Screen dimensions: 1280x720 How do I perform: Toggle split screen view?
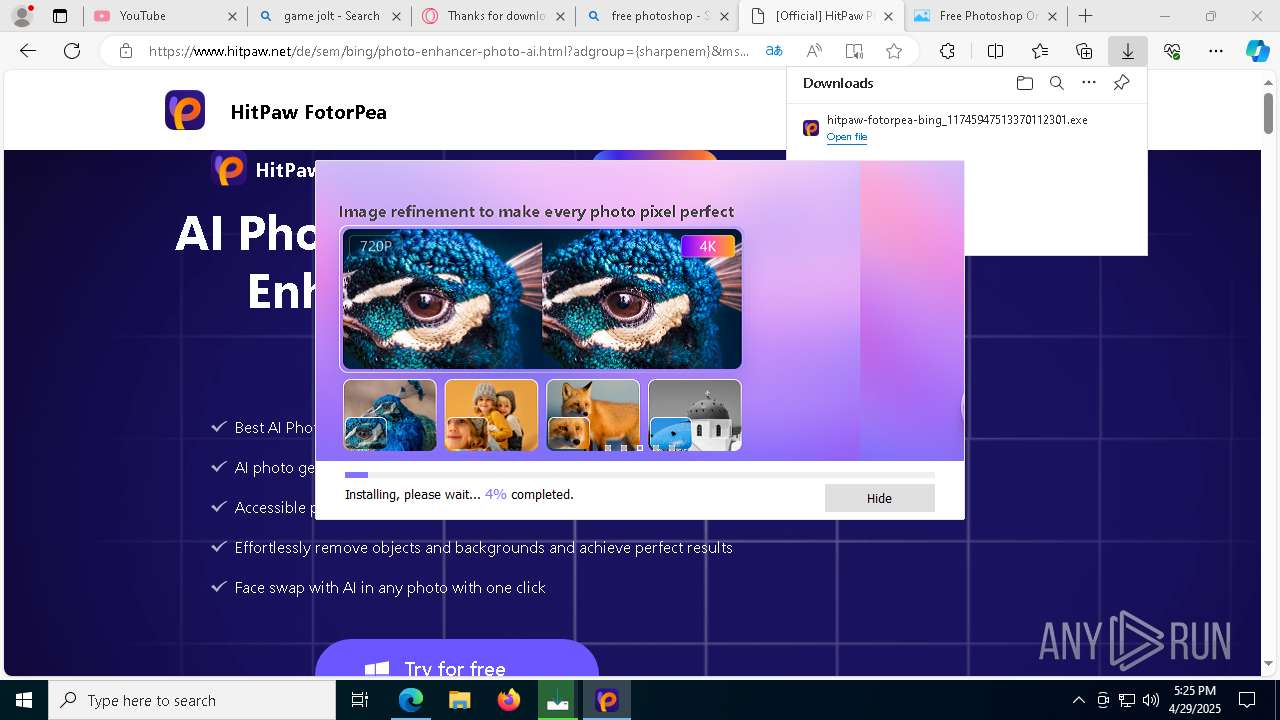pyautogui.click(x=995, y=51)
